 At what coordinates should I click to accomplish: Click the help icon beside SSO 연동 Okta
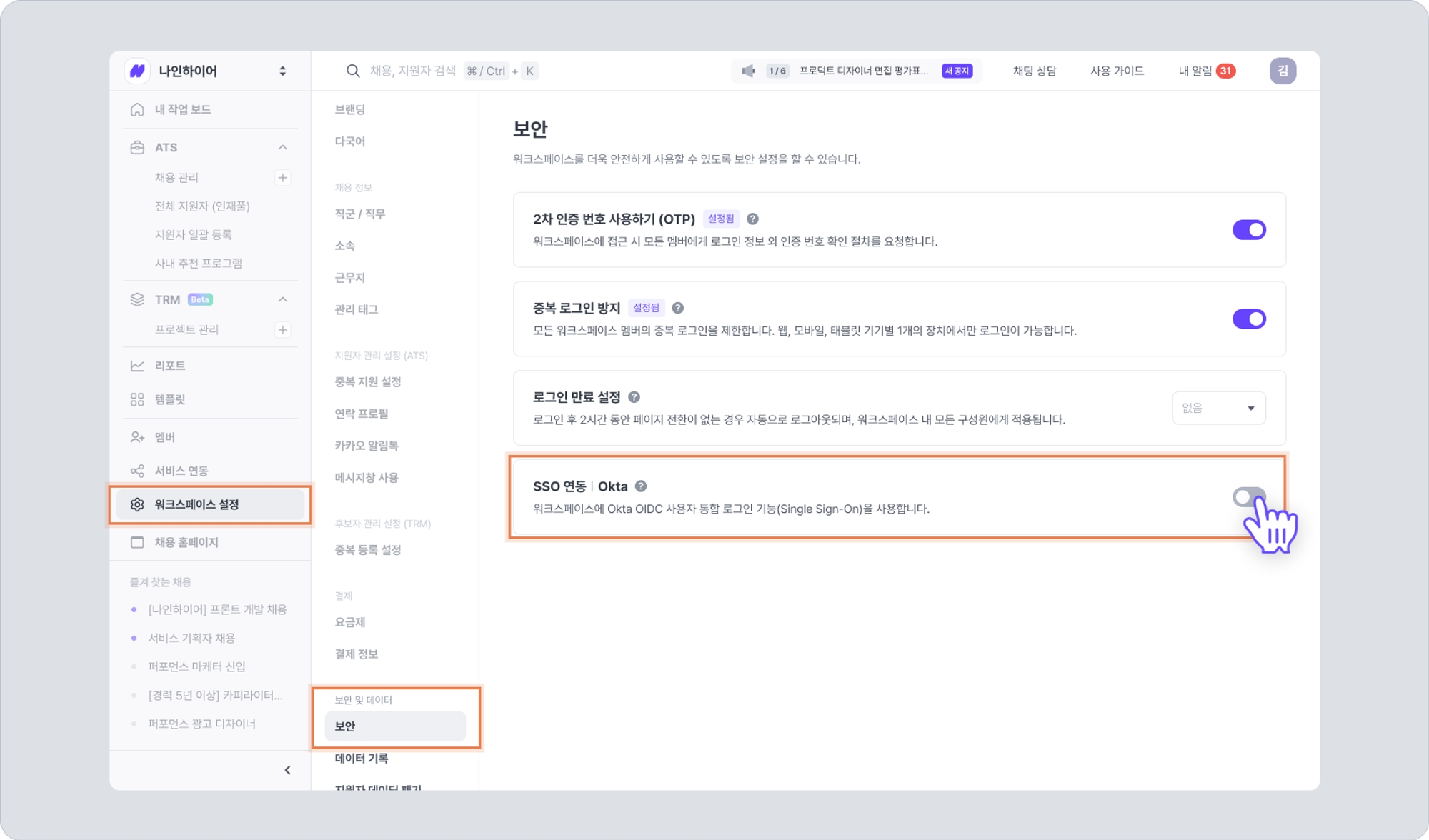[x=641, y=486]
